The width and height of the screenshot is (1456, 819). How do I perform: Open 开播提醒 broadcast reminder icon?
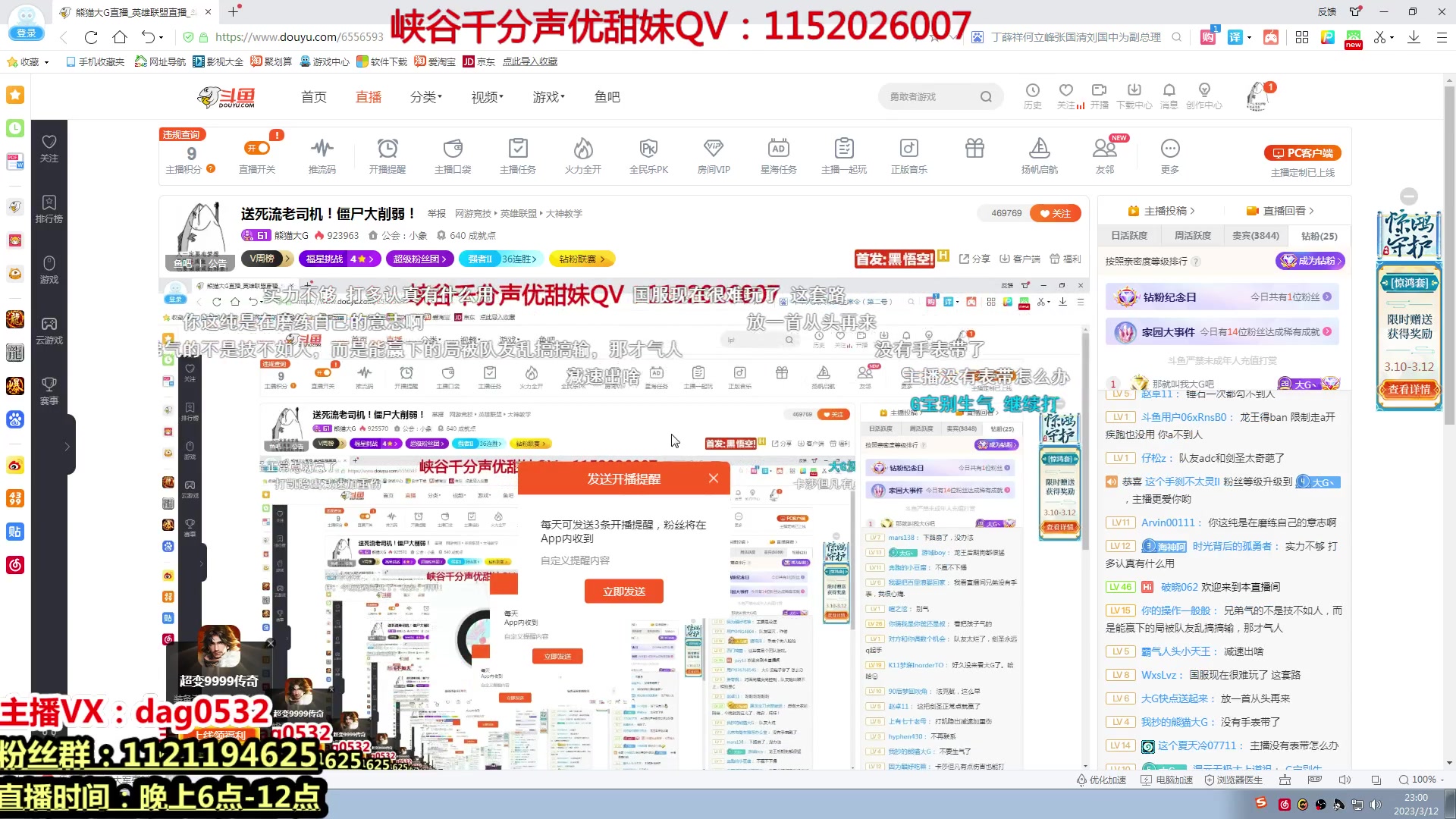pyautogui.click(x=388, y=156)
